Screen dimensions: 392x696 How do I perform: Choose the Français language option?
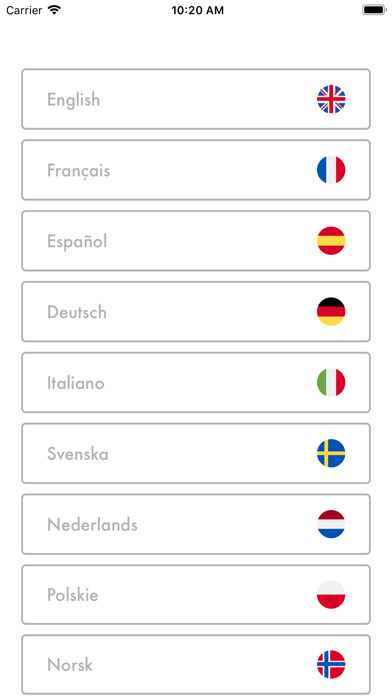(196, 170)
